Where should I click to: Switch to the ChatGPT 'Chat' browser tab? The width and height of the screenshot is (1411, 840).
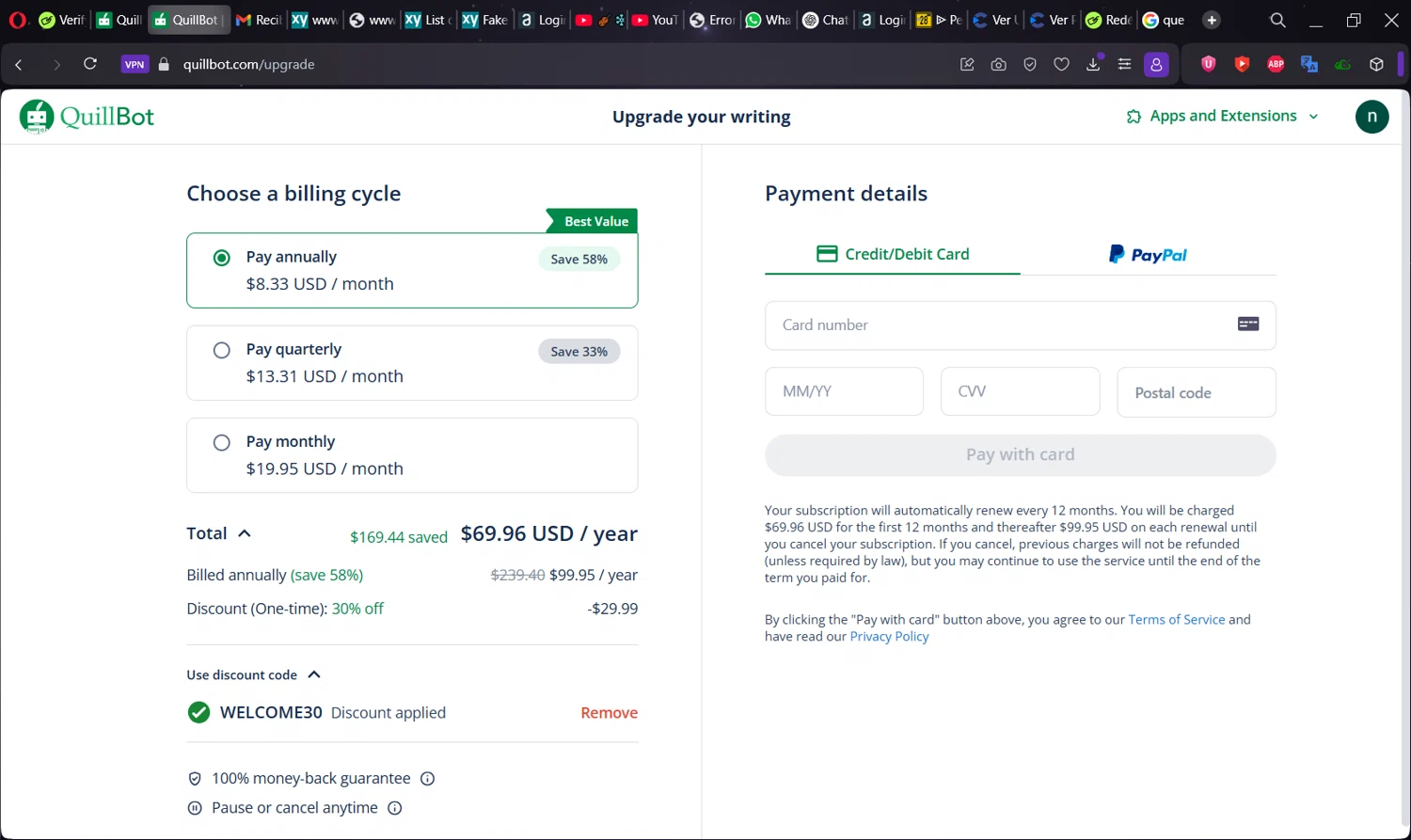click(825, 20)
